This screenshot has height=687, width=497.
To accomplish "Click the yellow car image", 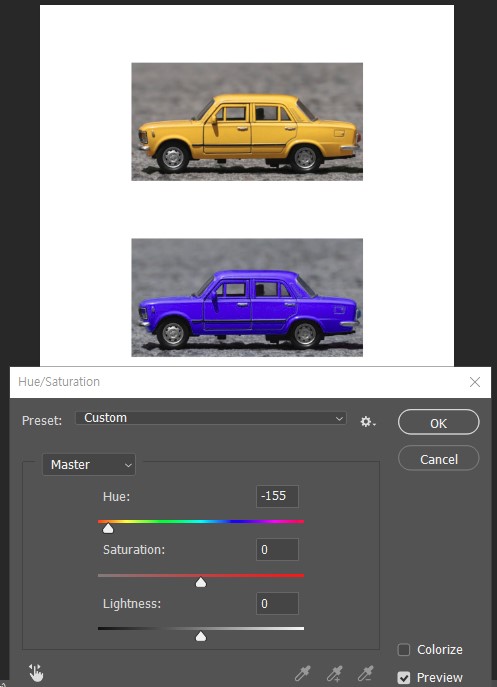I will click(247, 122).
